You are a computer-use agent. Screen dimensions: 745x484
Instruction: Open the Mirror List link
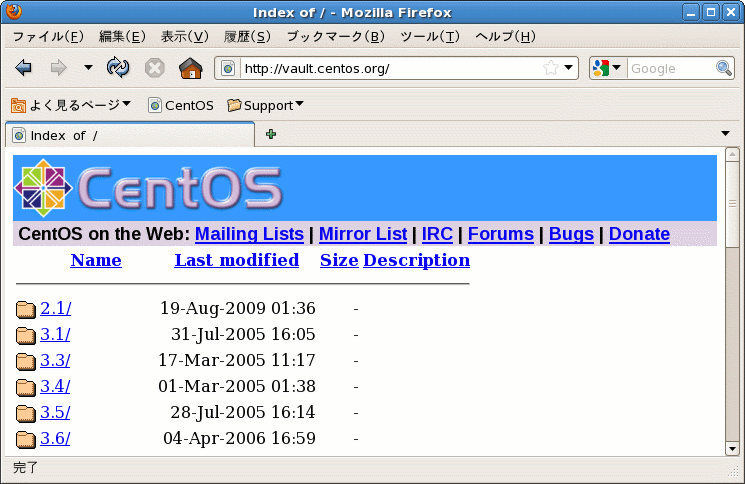click(x=362, y=234)
